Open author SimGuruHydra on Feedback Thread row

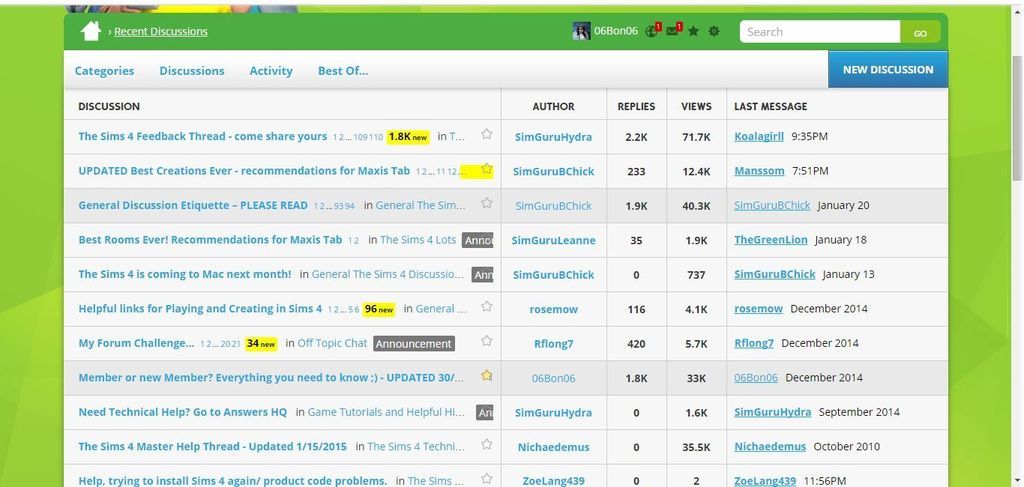[x=553, y=137]
